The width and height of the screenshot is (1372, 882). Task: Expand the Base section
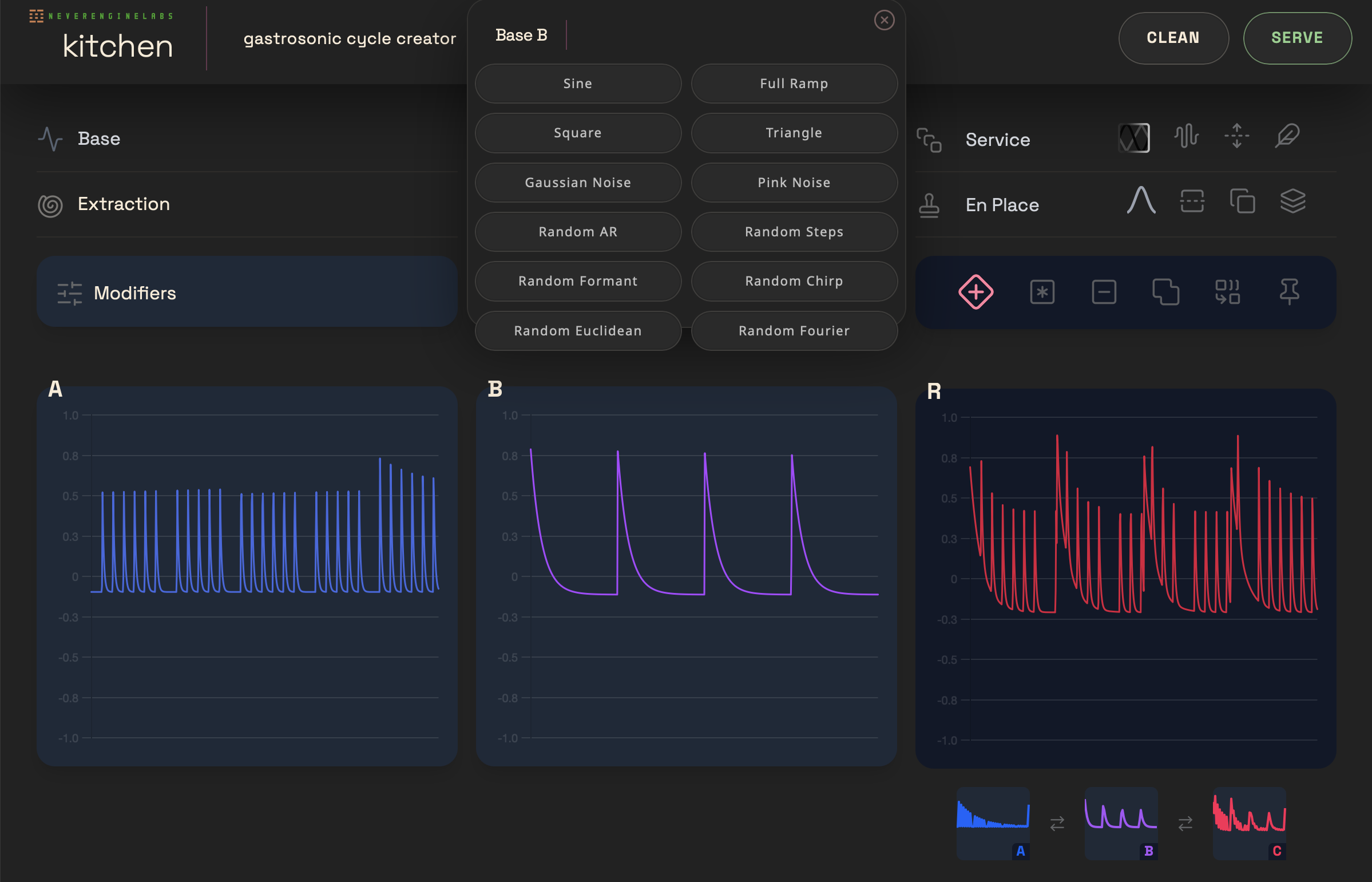pos(98,139)
